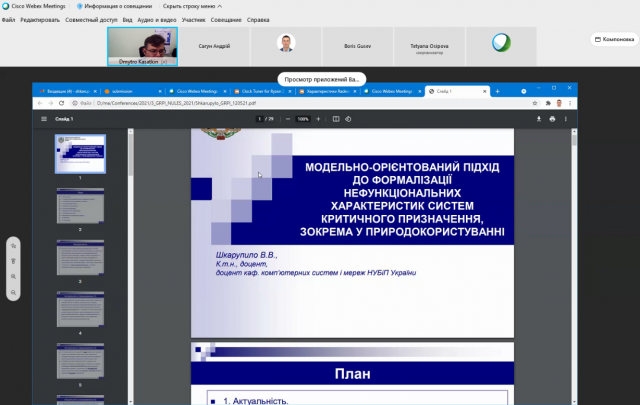
Task: Open Информация о совещании
Action: point(114,6)
